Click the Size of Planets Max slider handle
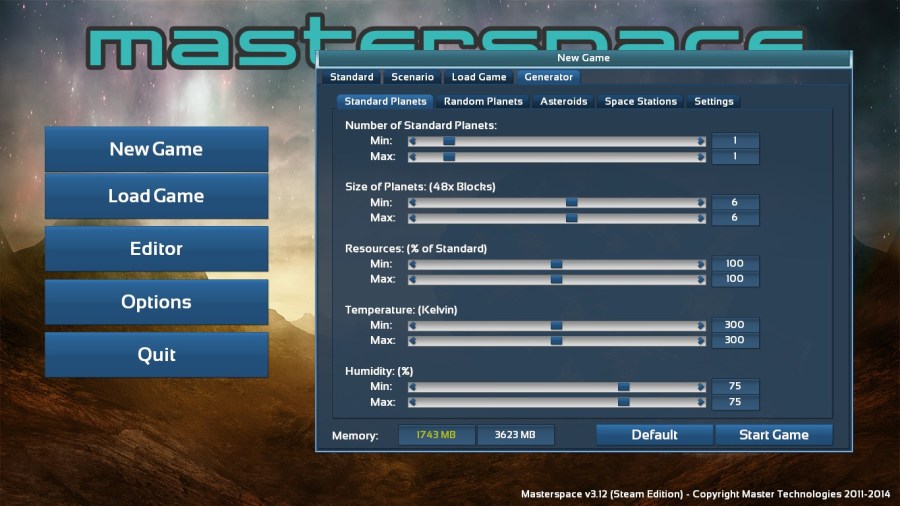 point(571,218)
